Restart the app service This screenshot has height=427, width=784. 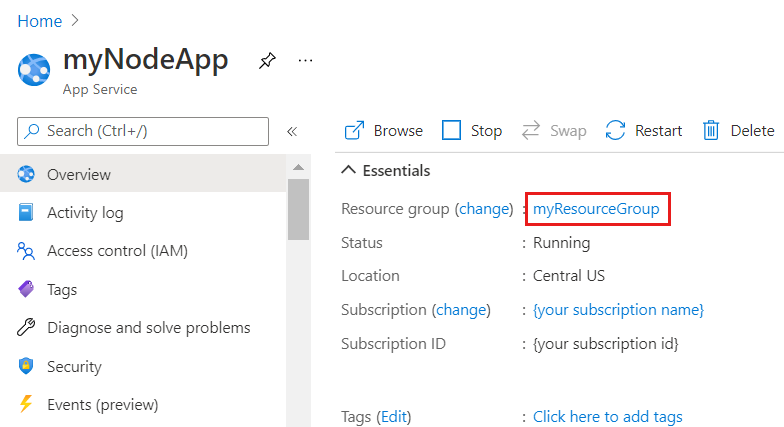644,131
